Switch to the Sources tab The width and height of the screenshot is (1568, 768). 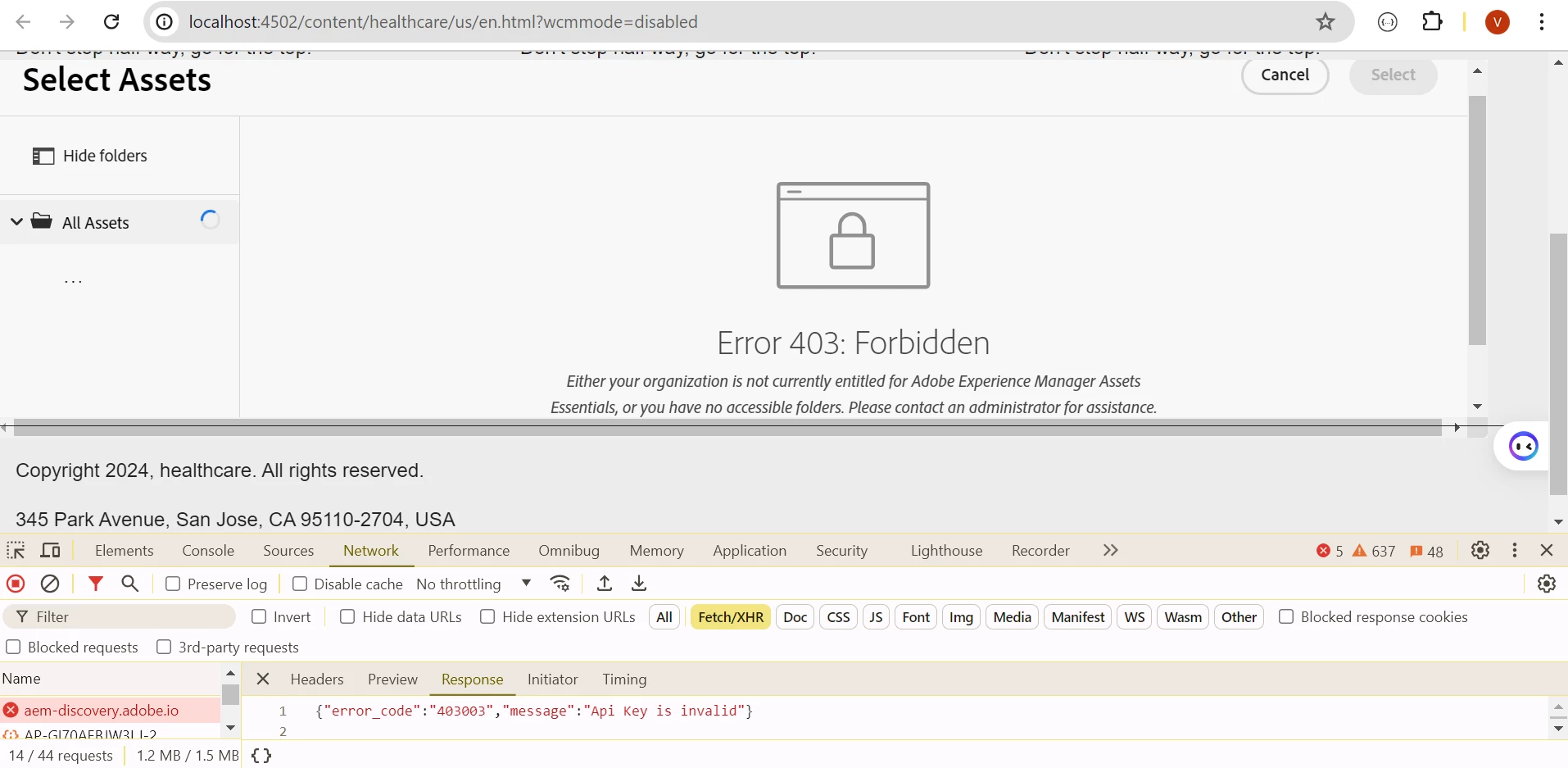click(x=288, y=551)
